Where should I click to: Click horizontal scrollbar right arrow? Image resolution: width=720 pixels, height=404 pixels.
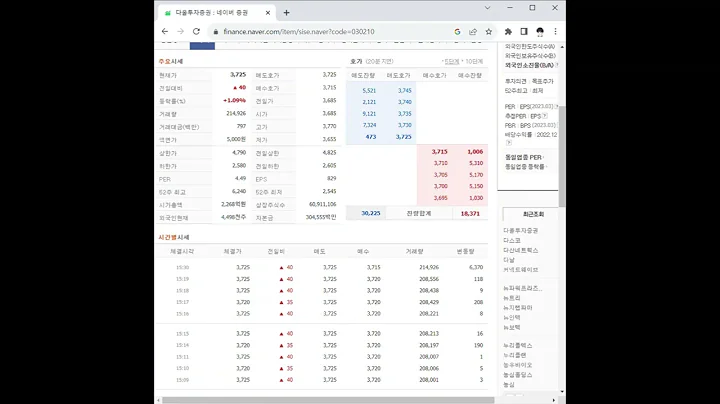point(553,400)
